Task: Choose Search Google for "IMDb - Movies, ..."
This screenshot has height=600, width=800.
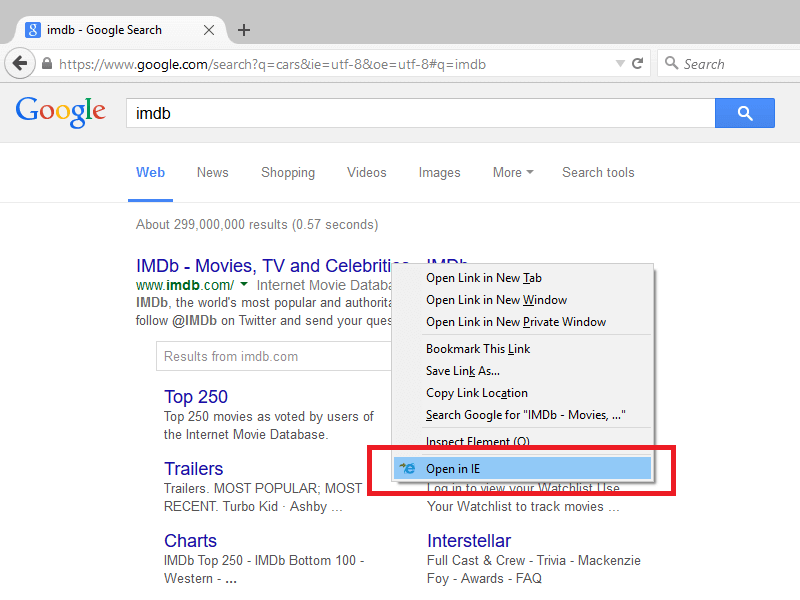Action: pyautogui.click(x=523, y=415)
